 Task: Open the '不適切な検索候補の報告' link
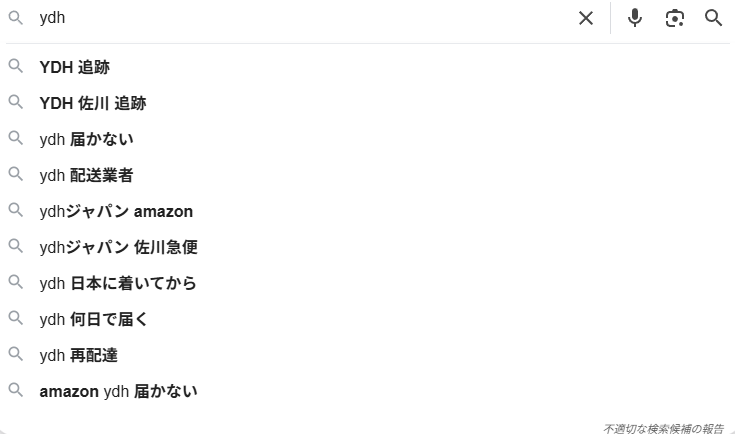pos(663,428)
